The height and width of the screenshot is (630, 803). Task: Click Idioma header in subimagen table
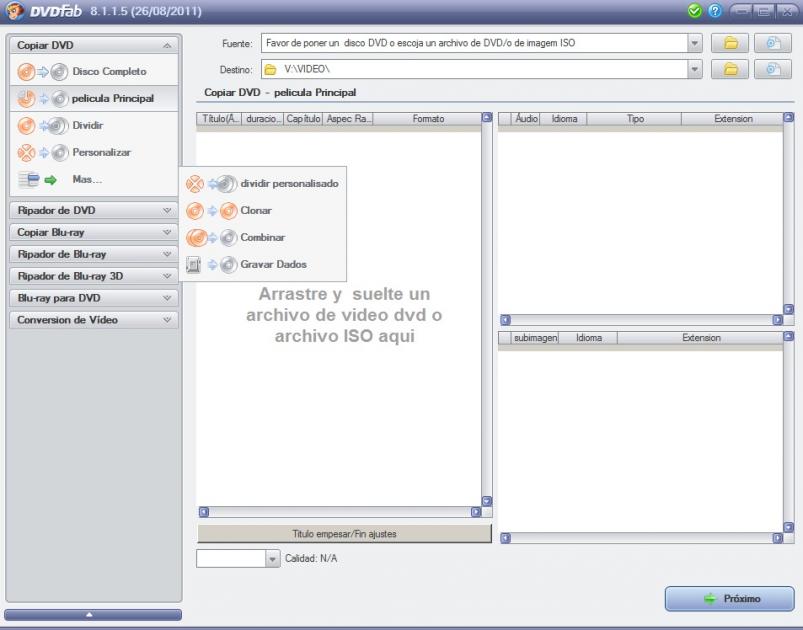pos(588,338)
